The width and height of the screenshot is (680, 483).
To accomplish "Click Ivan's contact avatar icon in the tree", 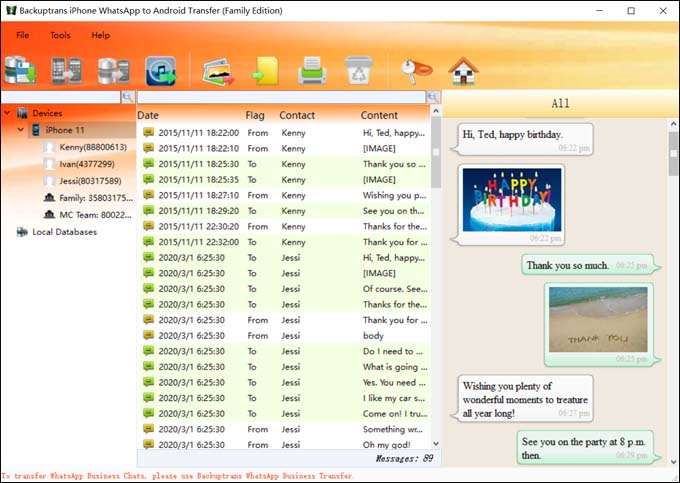I will point(49,164).
